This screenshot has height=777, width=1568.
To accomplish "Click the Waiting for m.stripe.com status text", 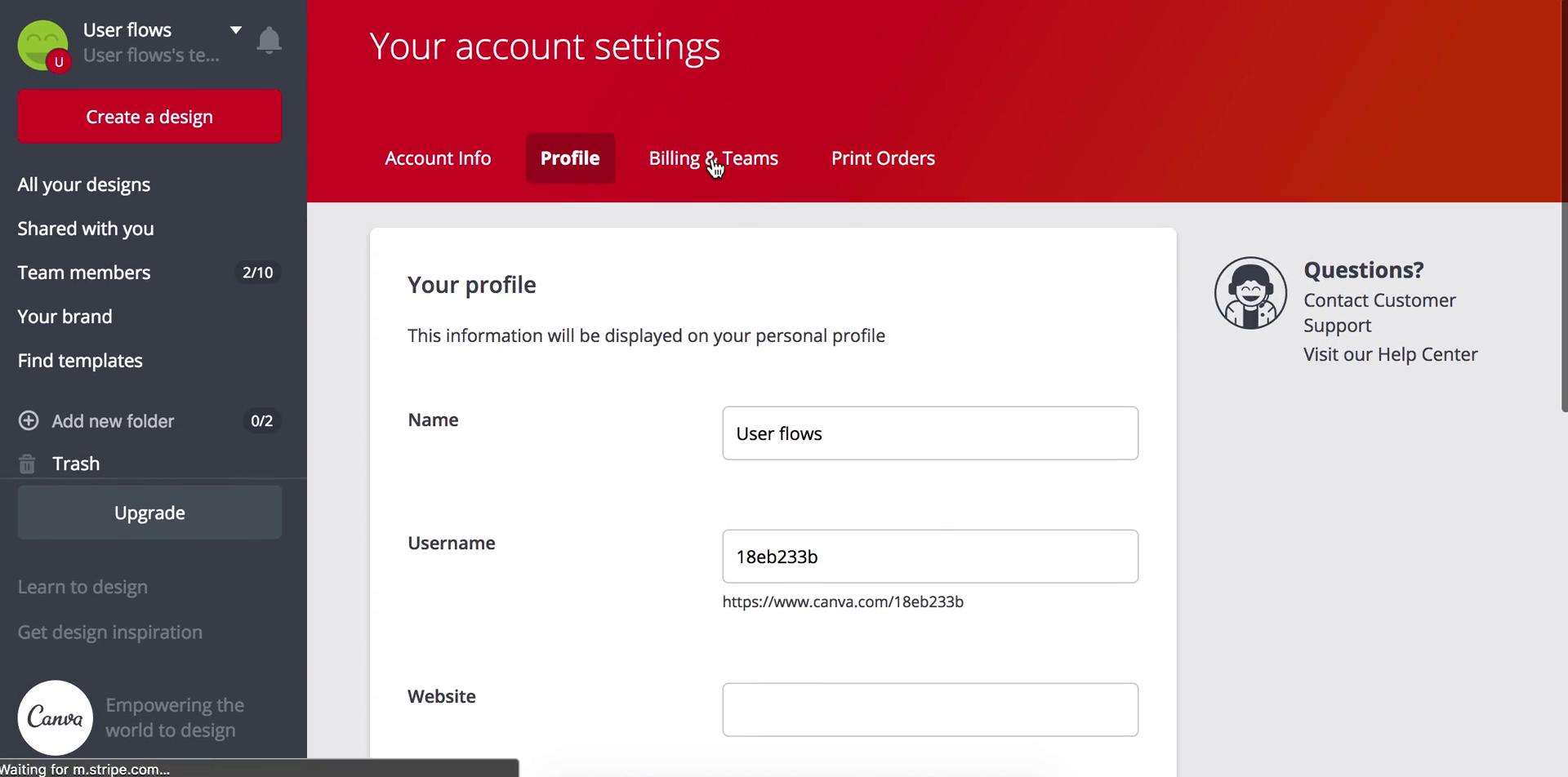I will [x=85, y=769].
